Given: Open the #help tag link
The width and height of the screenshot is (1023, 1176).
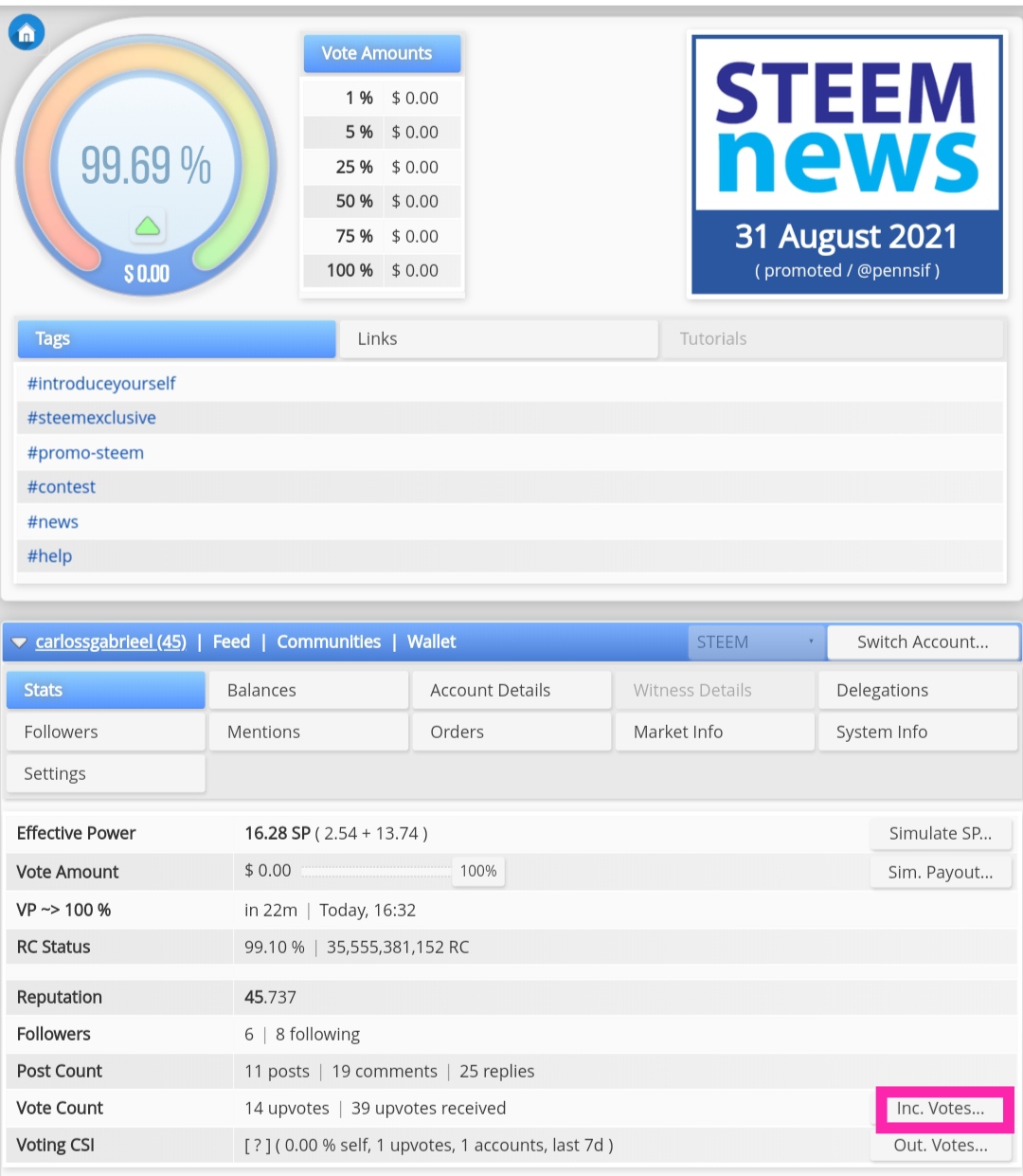Looking at the screenshot, I should 49,556.
